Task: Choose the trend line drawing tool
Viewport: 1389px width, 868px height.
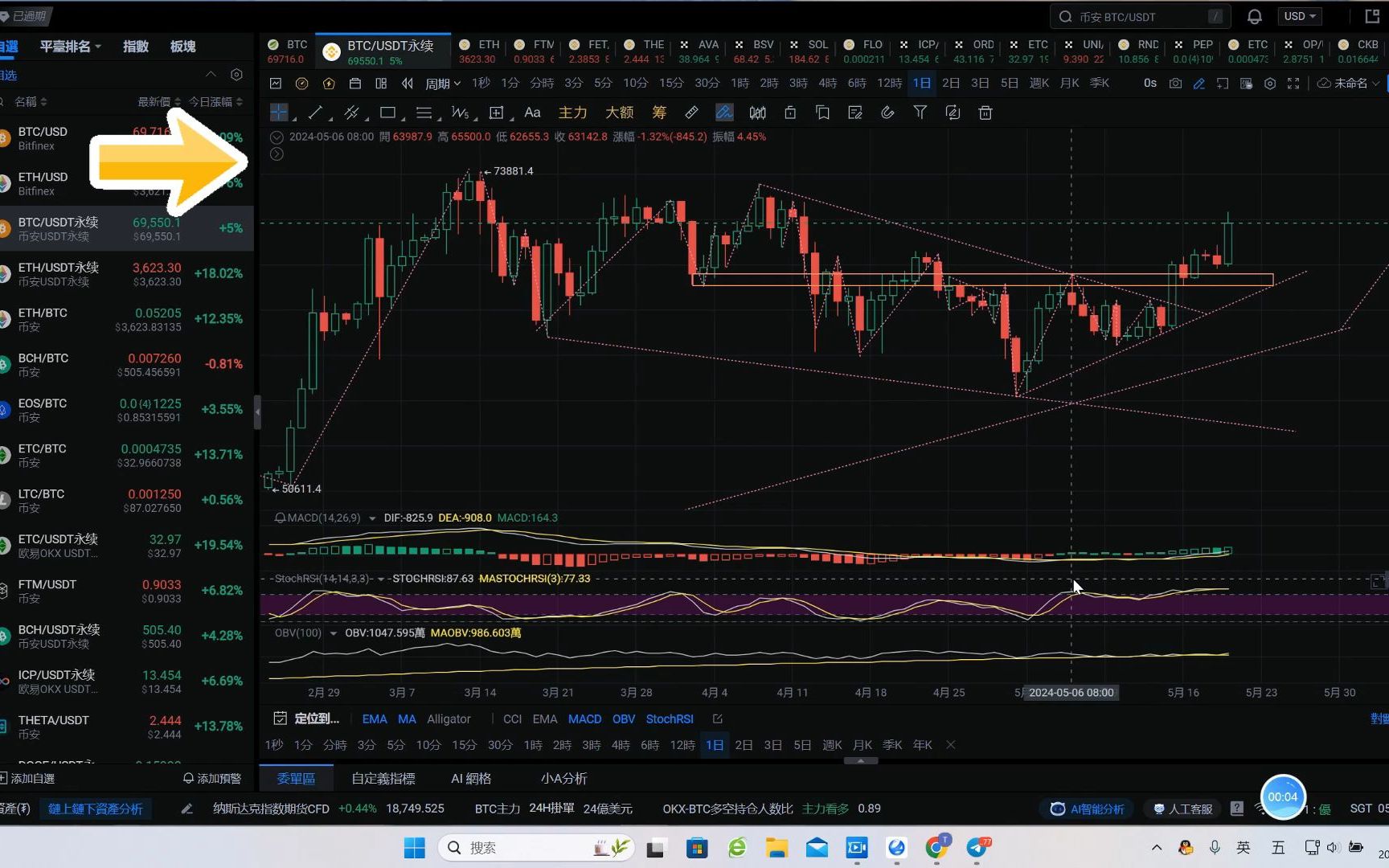Action: pos(315,113)
